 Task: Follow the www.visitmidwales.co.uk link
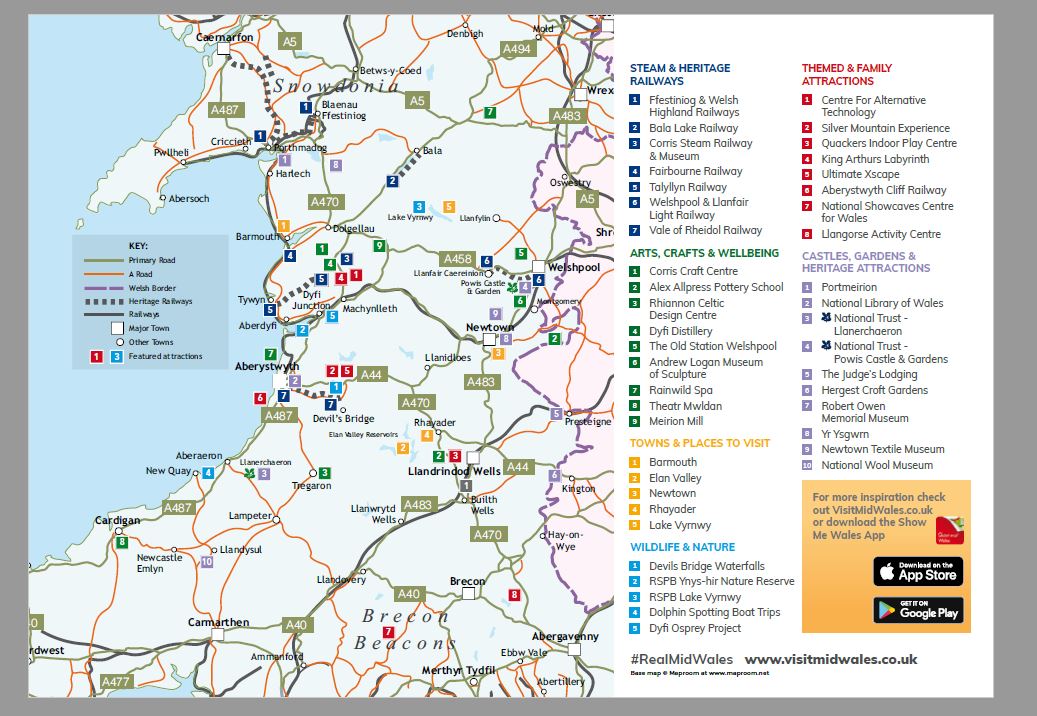(831, 659)
